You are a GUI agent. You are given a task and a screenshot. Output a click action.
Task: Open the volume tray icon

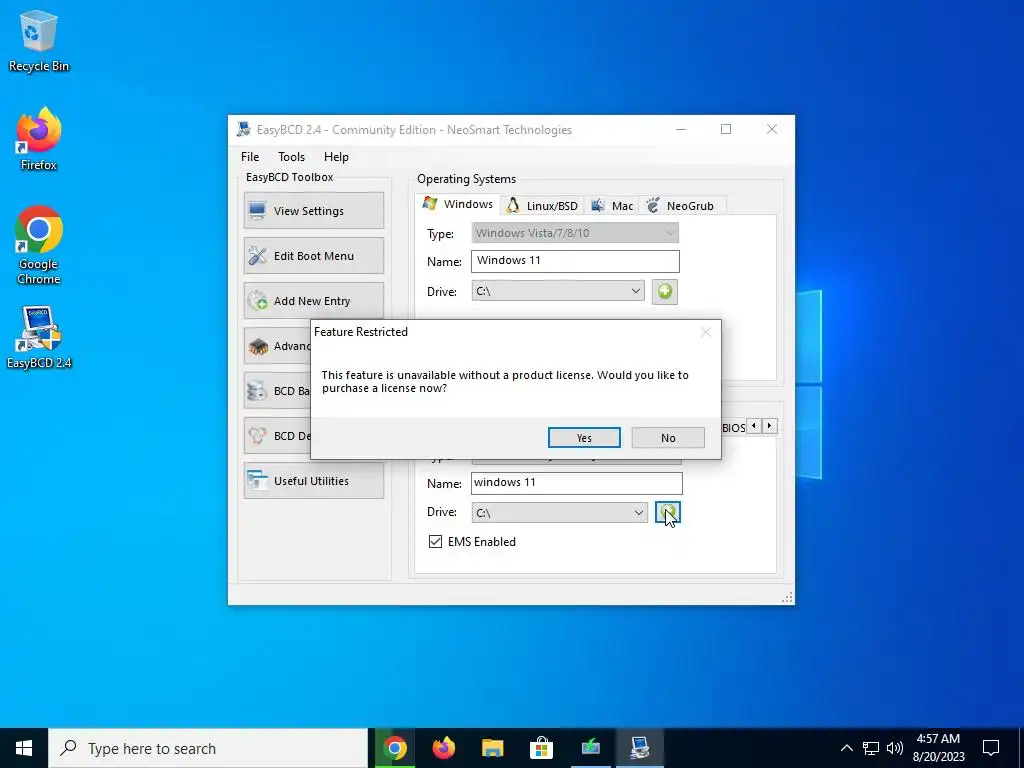[x=895, y=748]
